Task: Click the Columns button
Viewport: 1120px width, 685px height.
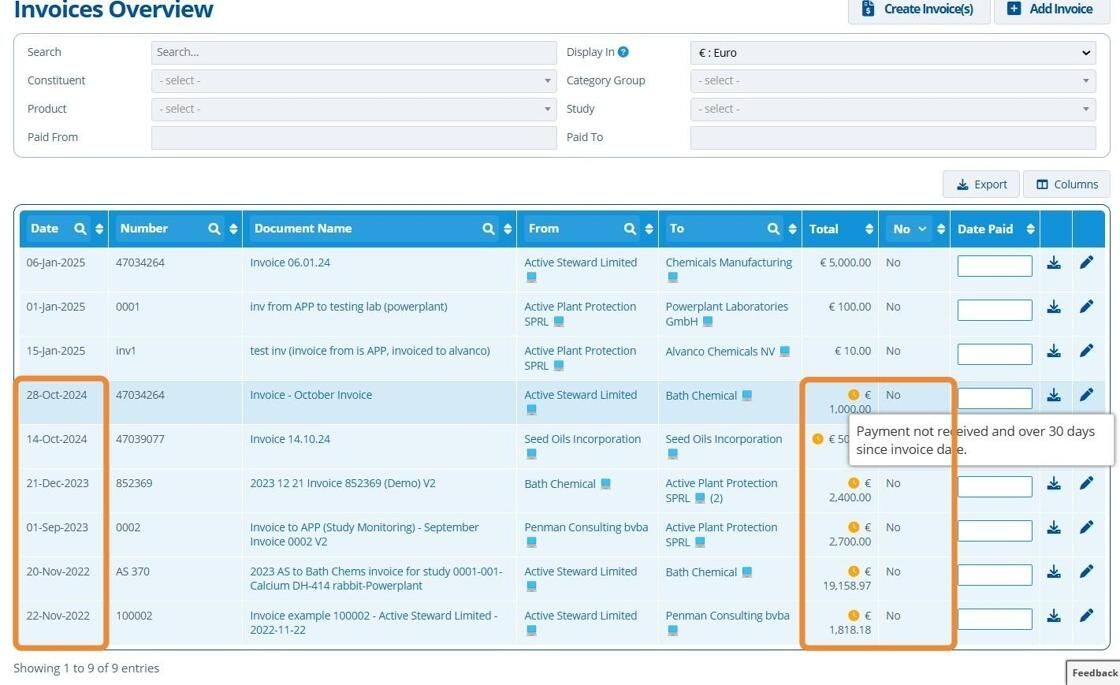Action: pos(1066,184)
